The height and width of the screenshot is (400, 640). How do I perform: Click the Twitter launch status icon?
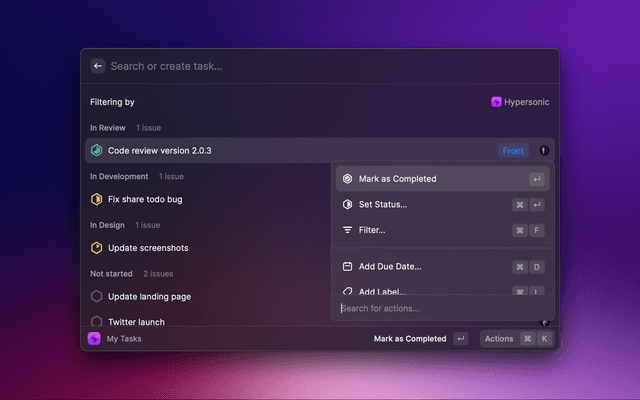coord(97,322)
